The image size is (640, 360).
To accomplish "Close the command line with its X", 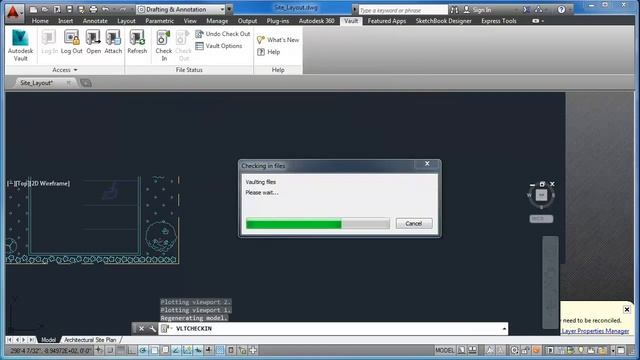I will [141, 329].
